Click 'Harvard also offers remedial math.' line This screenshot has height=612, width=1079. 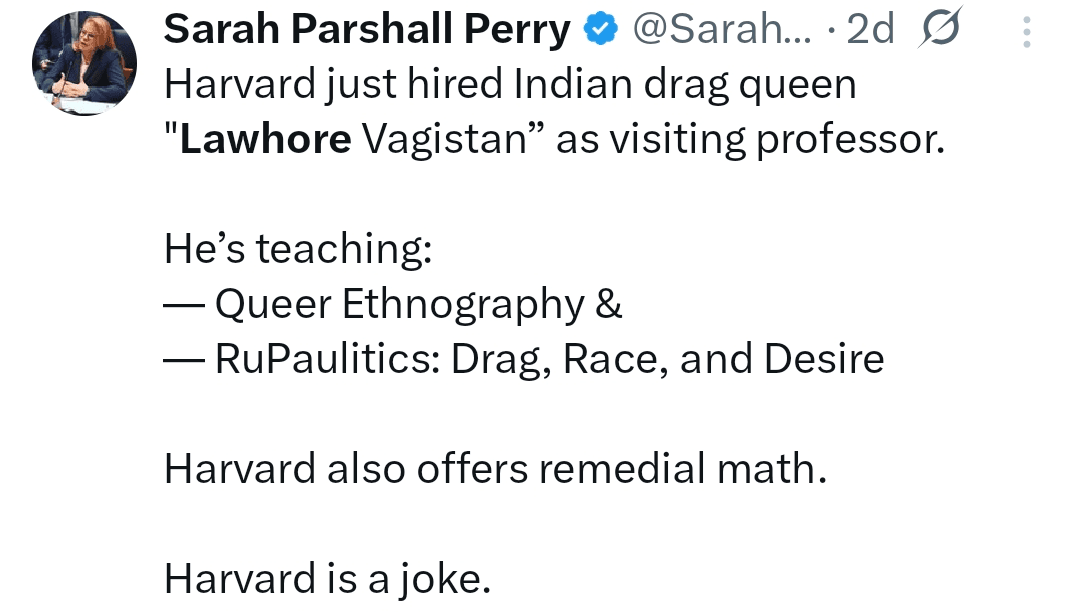[496, 468]
